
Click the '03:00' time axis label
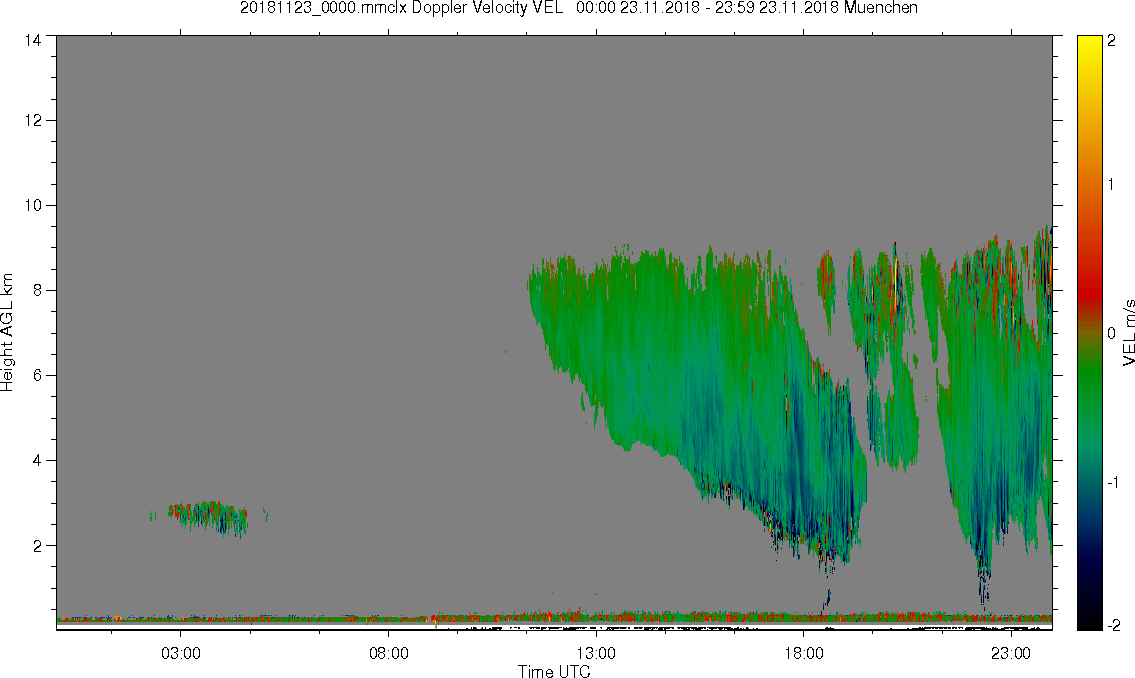[180, 653]
